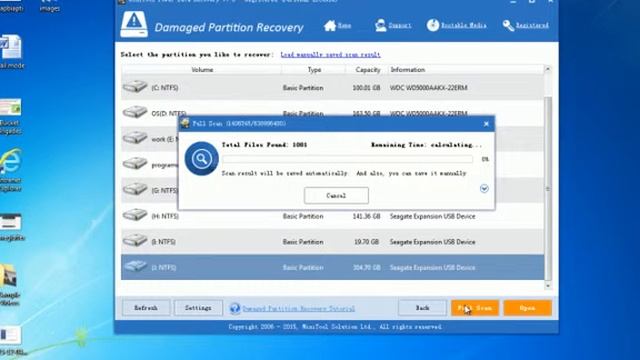Click the drive icon for work (E:)
The height and width of the screenshot is (360, 640).
[135, 138]
